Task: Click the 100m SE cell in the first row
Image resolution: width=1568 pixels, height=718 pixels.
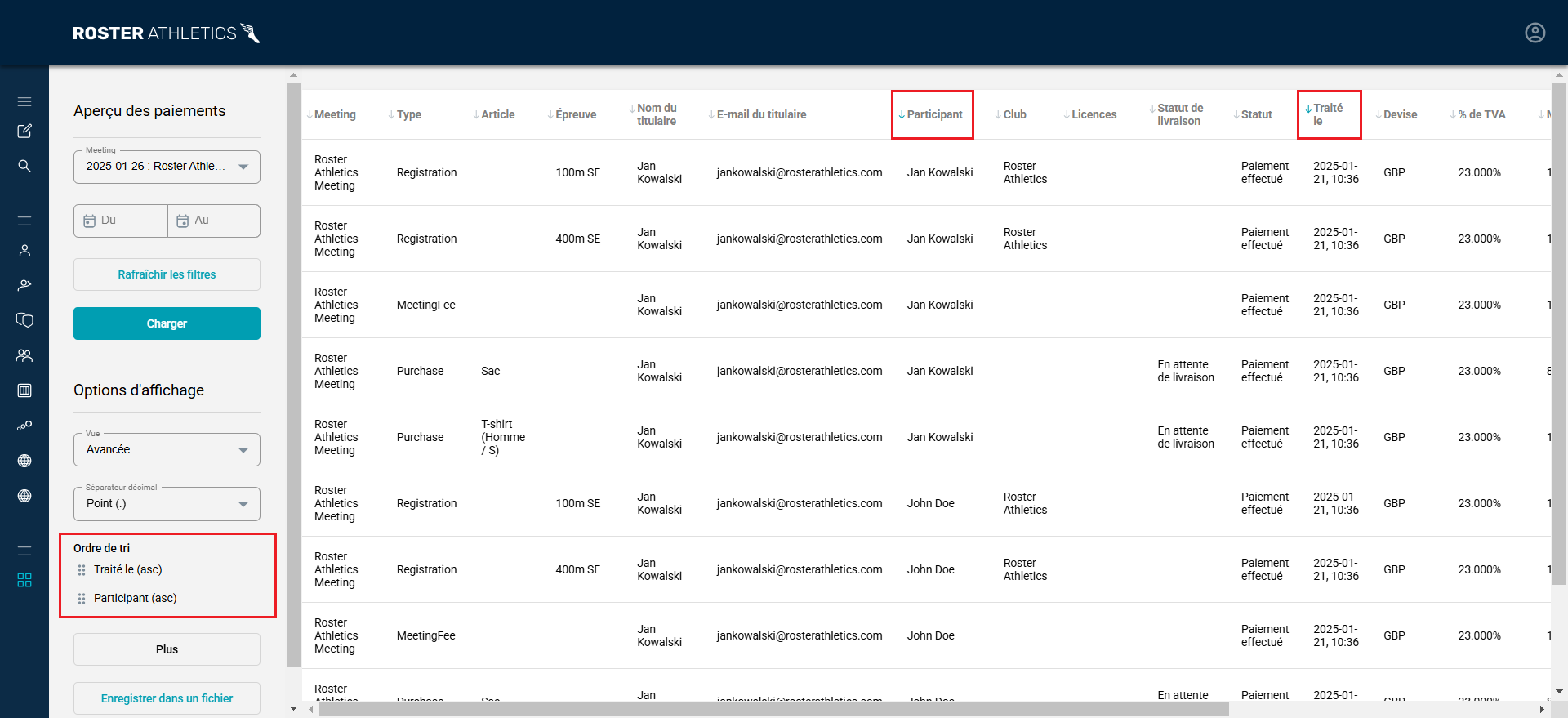Action: 578,172
